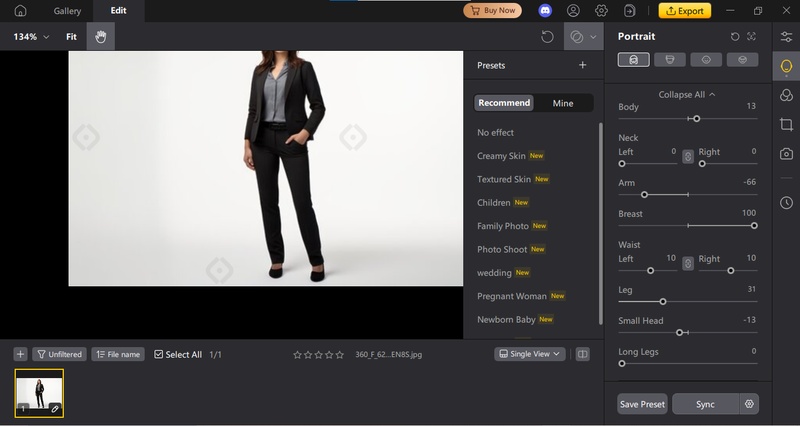Select the Crop tool in right sidebar
This screenshot has height=426, width=800.
(x=787, y=125)
